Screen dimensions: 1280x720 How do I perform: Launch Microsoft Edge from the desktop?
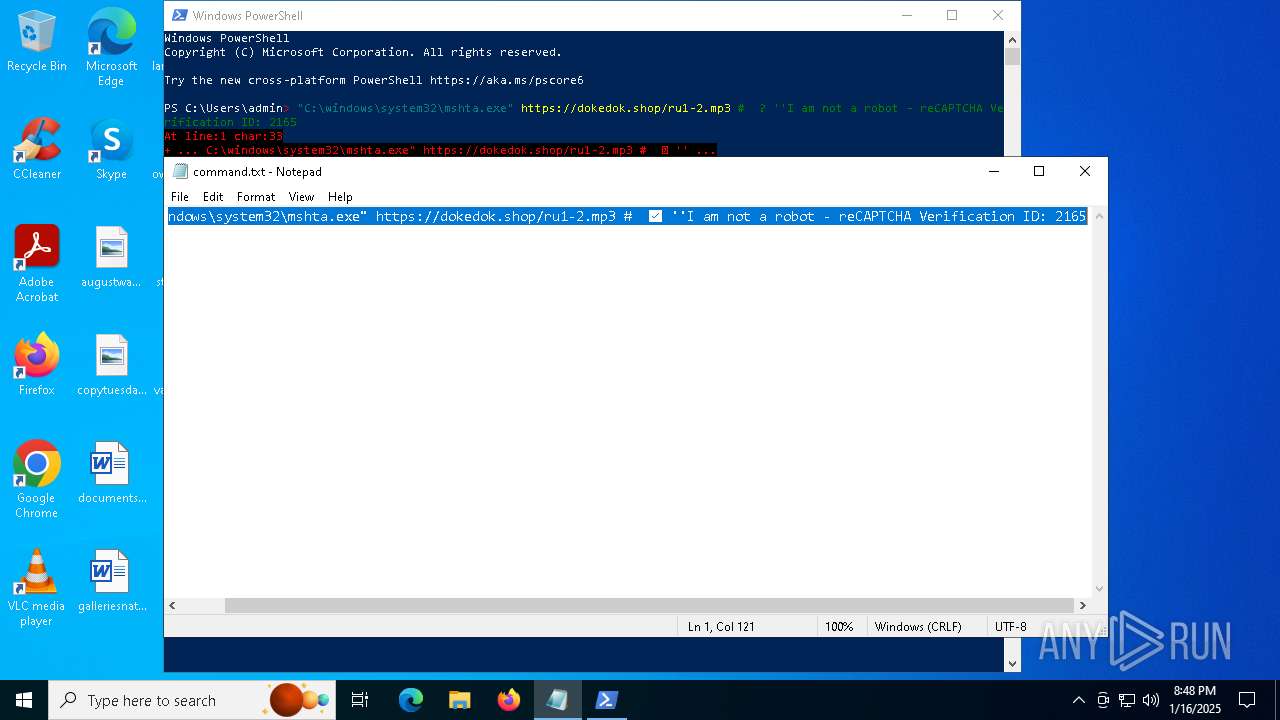tap(111, 47)
